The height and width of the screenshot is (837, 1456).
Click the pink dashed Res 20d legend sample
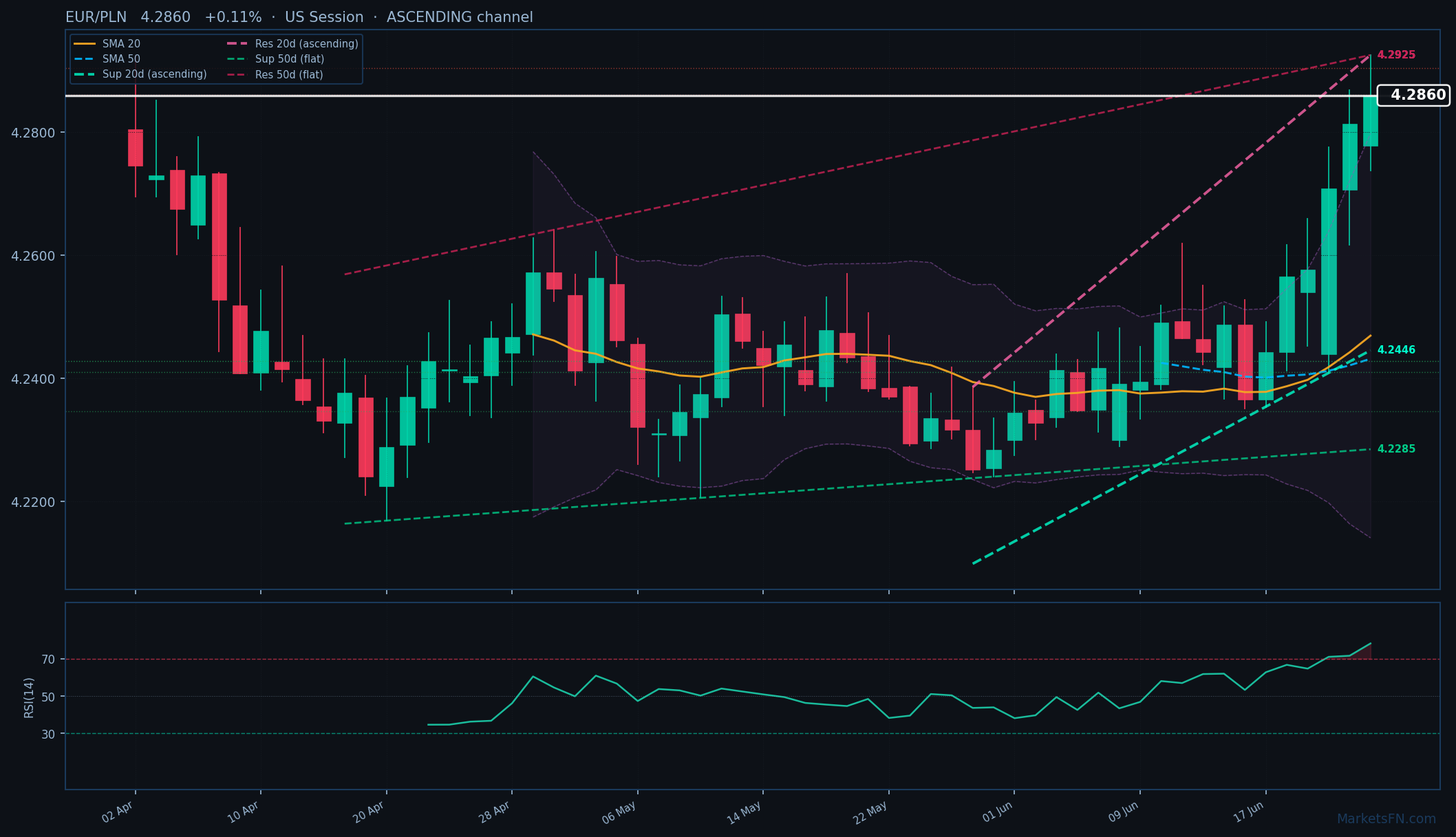pos(237,44)
